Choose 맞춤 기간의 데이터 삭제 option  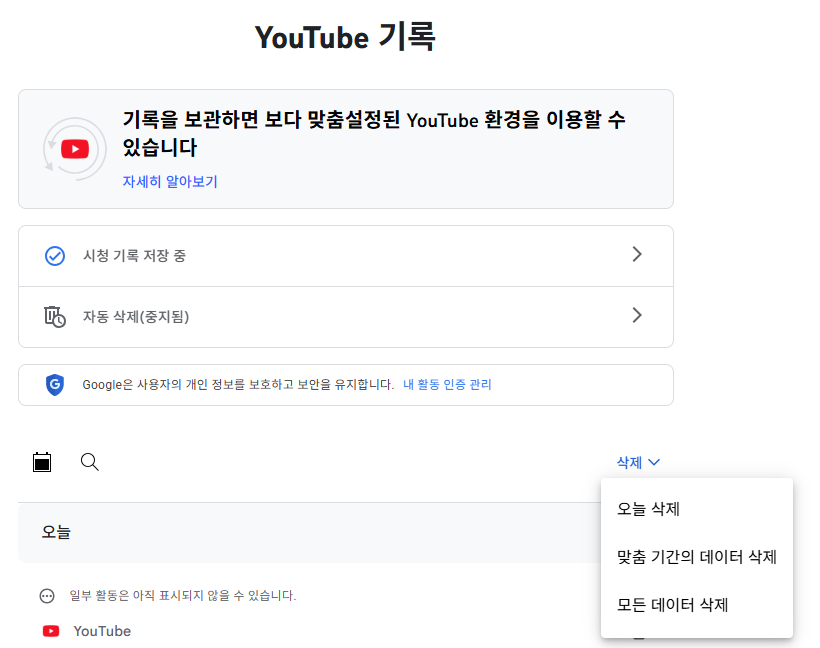pyautogui.click(x=697, y=557)
